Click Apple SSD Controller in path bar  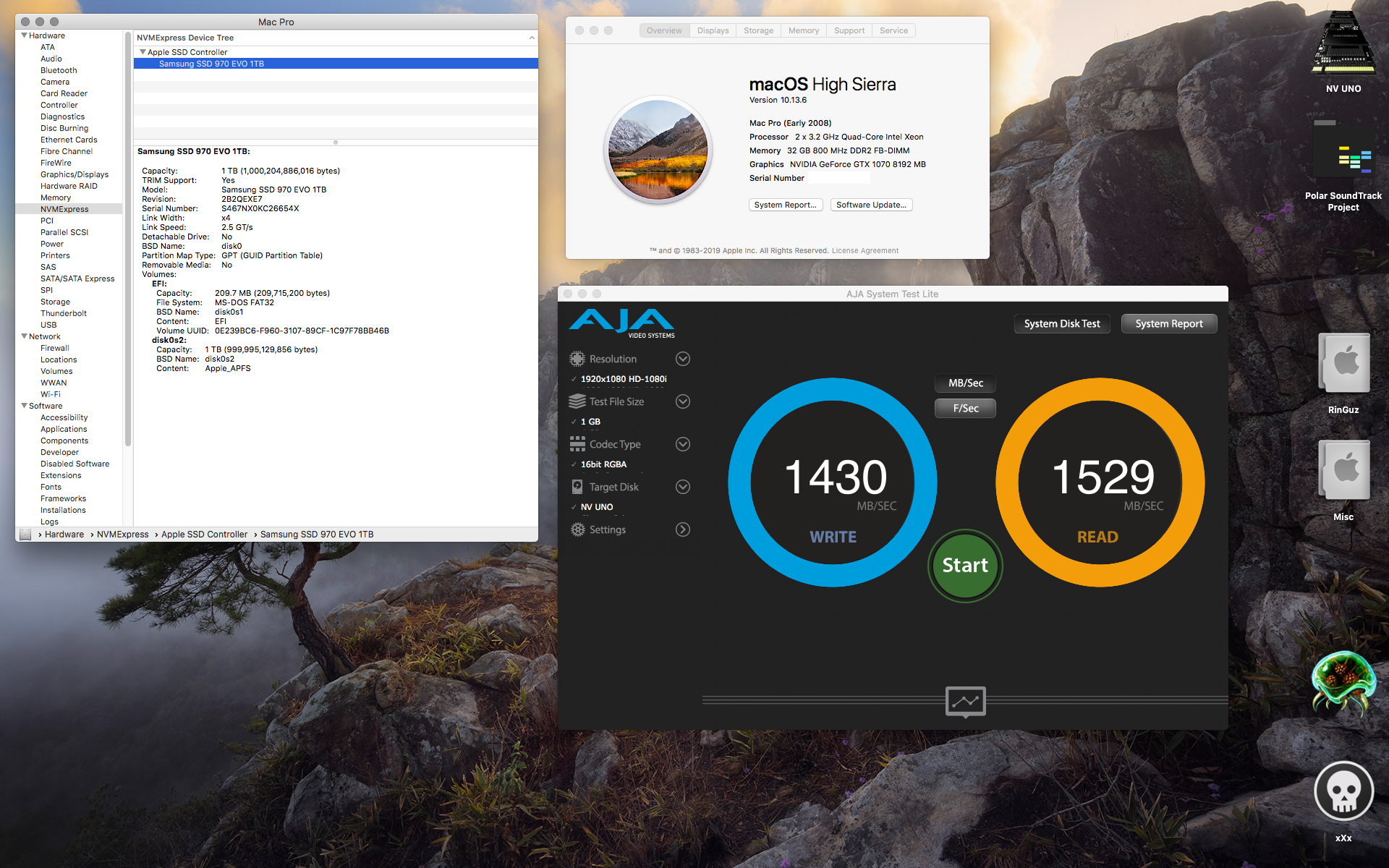click(204, 535)
